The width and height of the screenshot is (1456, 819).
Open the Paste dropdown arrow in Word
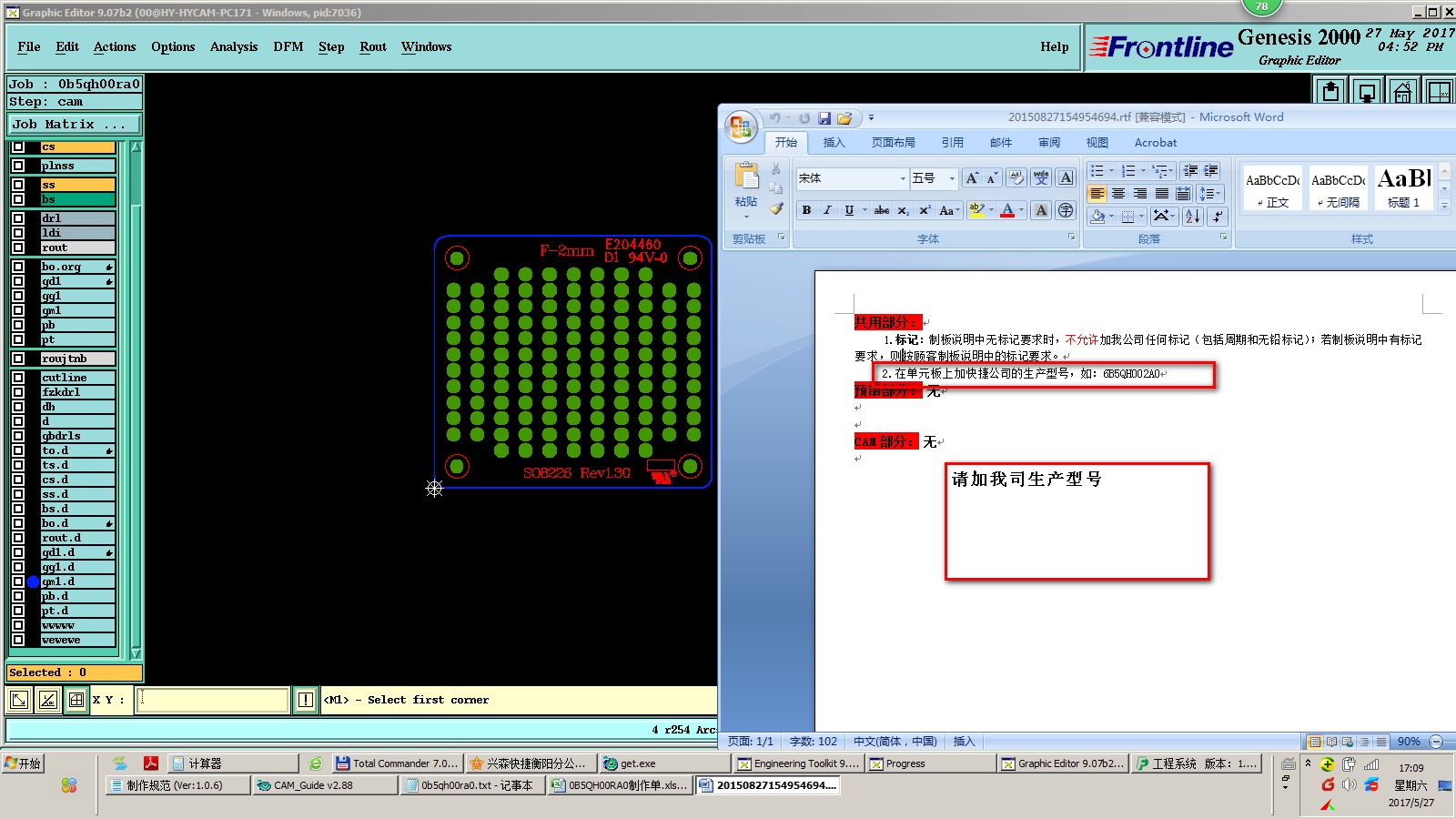click(746, 217)
